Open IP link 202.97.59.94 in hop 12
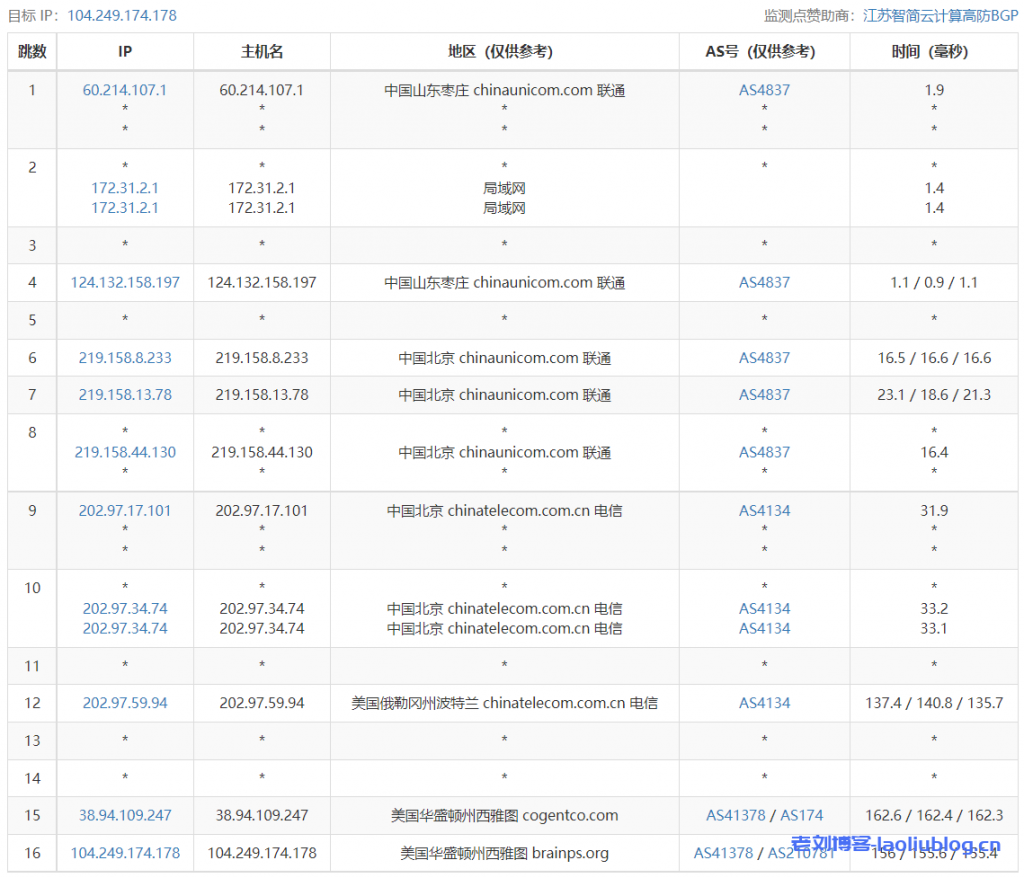 124,703
